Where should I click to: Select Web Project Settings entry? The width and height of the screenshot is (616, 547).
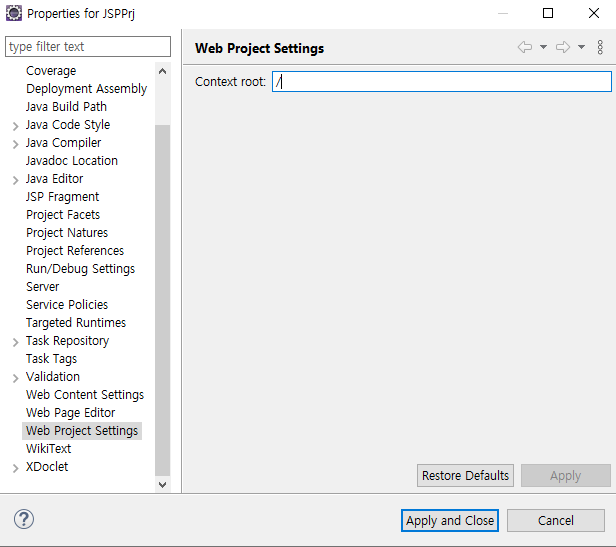[x=82, y=431]
